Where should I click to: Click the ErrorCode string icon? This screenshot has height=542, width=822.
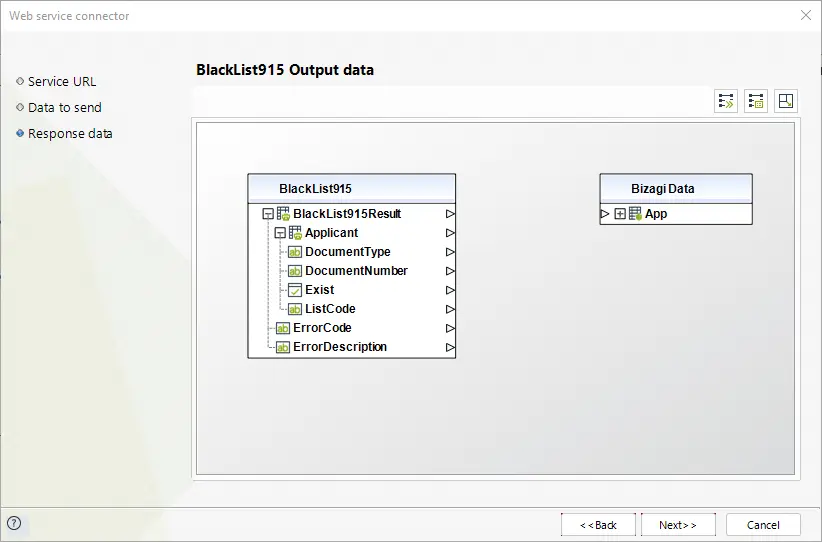point(283,328)
